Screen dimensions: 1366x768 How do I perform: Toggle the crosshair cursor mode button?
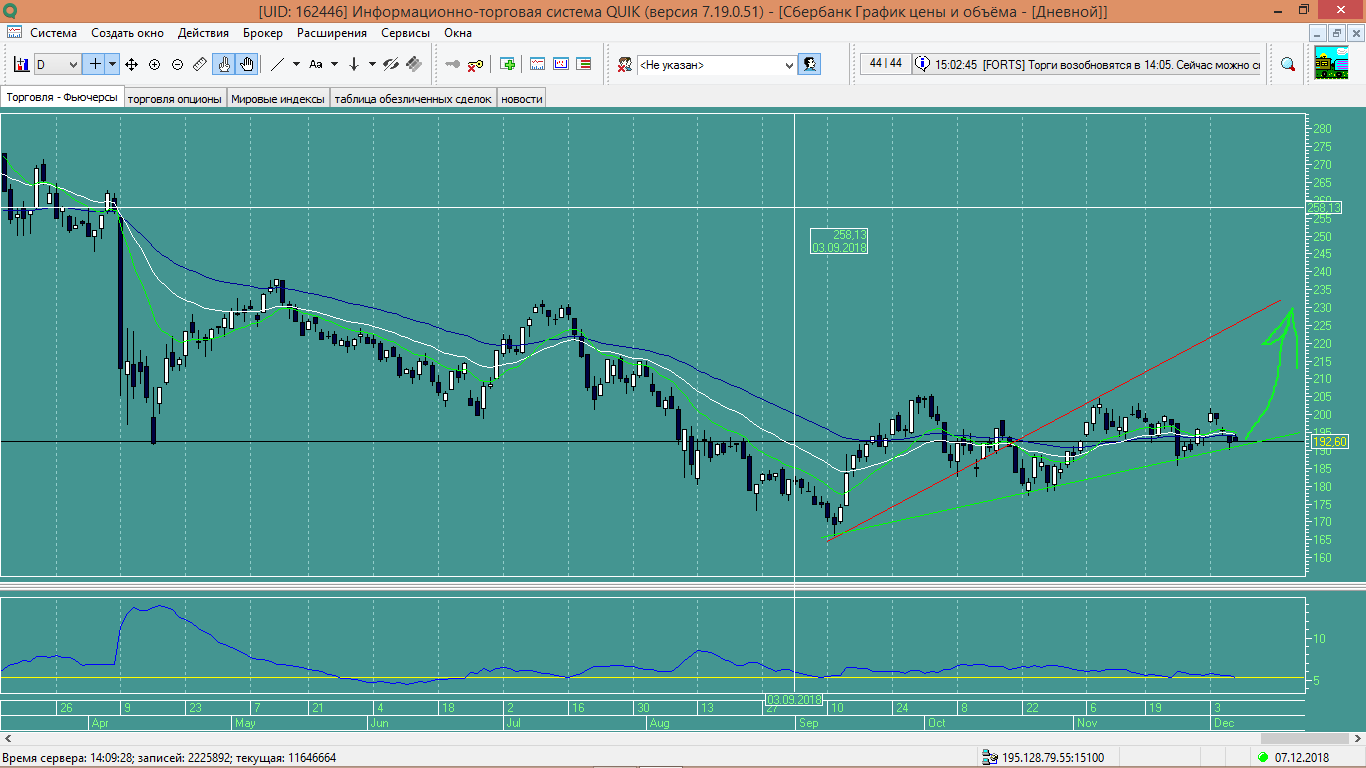tap(96, 64)
